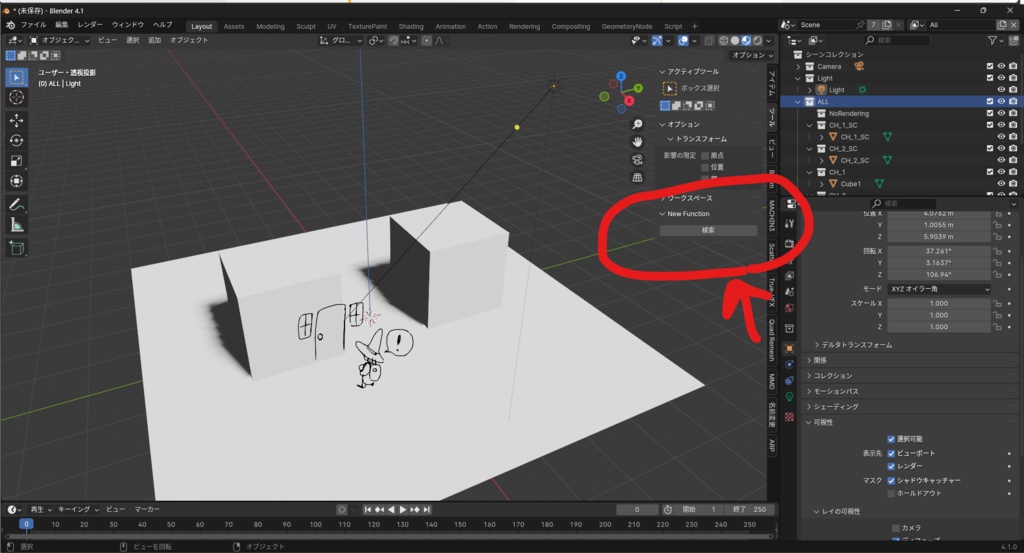Select the Annotate tool
Viewport: 1024px width, 553px height.
point(16,205)
